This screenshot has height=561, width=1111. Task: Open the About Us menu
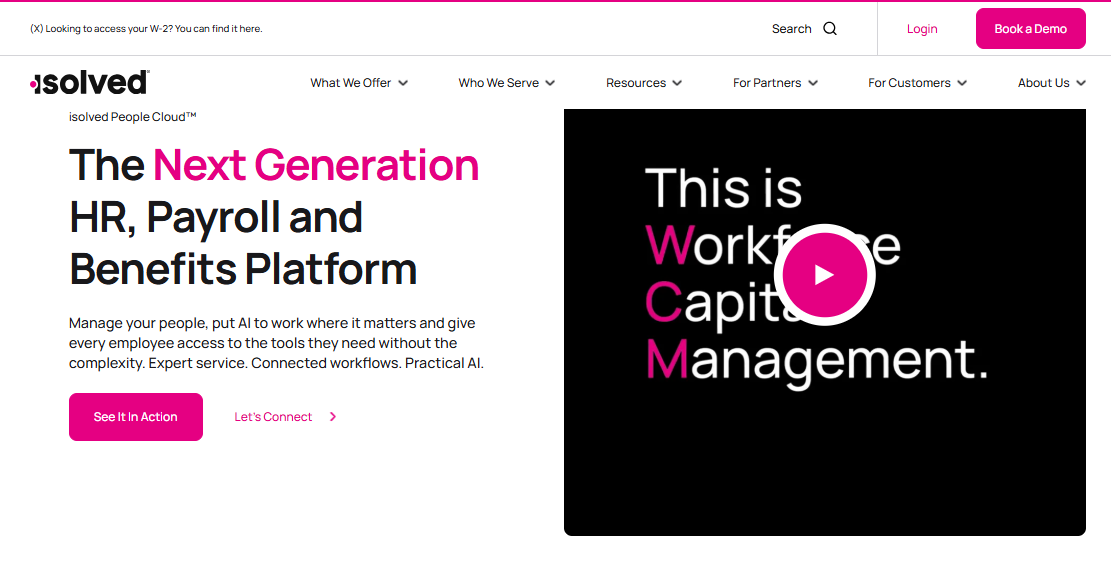1044,83
